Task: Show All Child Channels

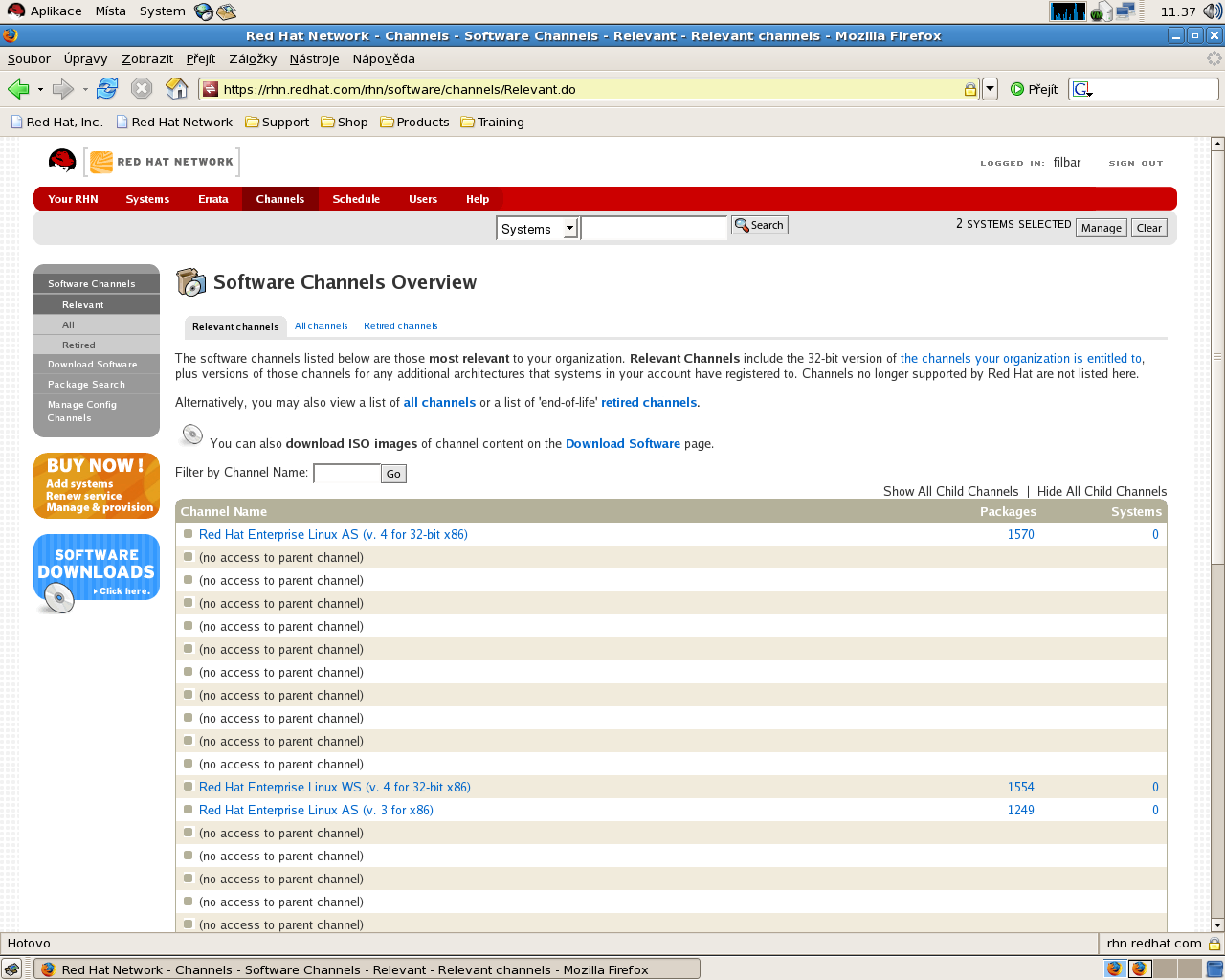Action: (950, 491)
